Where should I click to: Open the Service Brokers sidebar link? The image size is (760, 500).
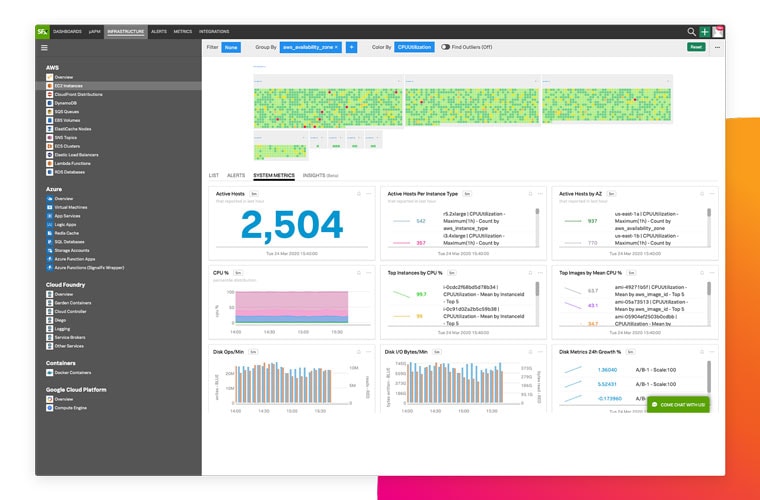pos(70,338)
